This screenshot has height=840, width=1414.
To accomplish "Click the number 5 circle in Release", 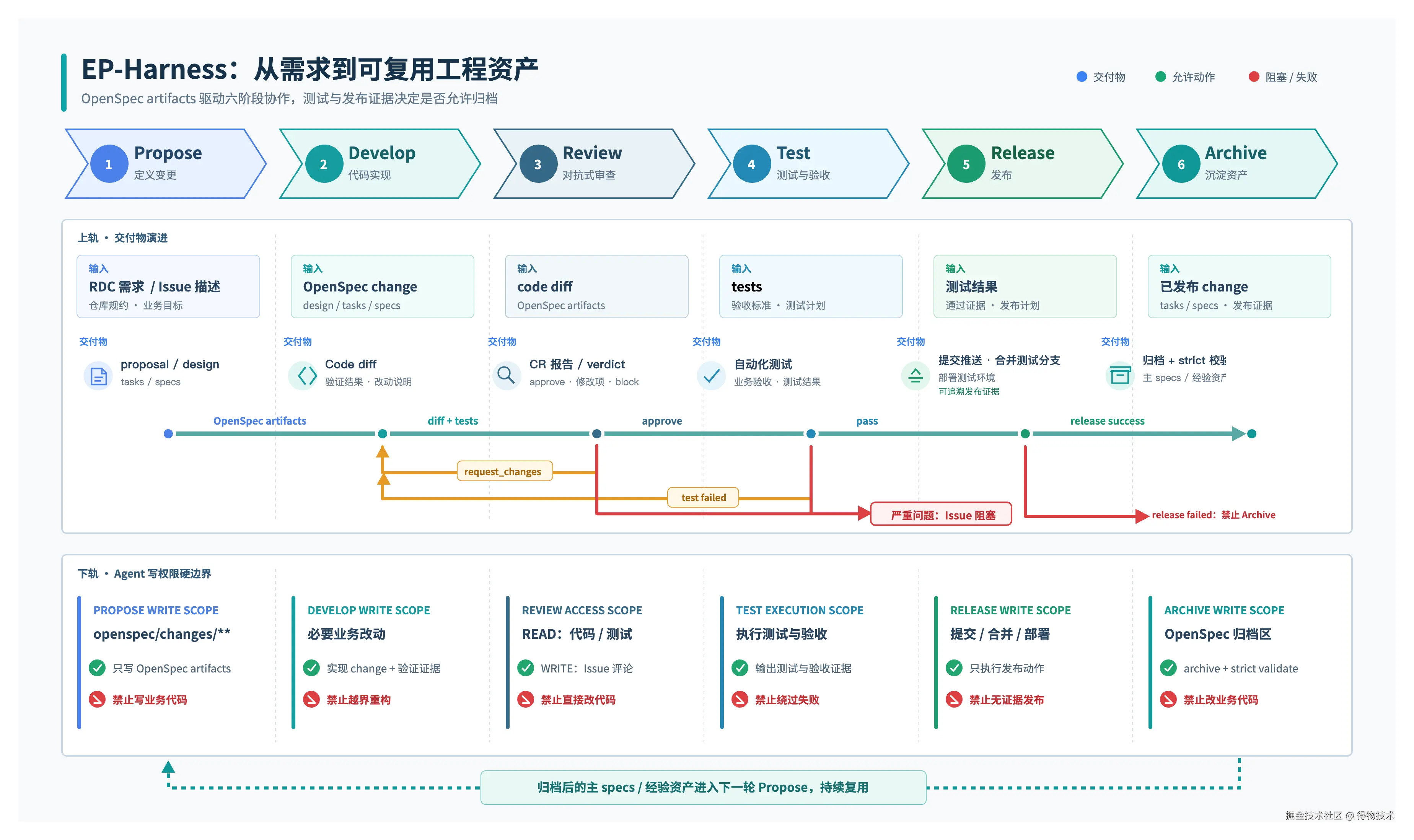I will point(966,164).
